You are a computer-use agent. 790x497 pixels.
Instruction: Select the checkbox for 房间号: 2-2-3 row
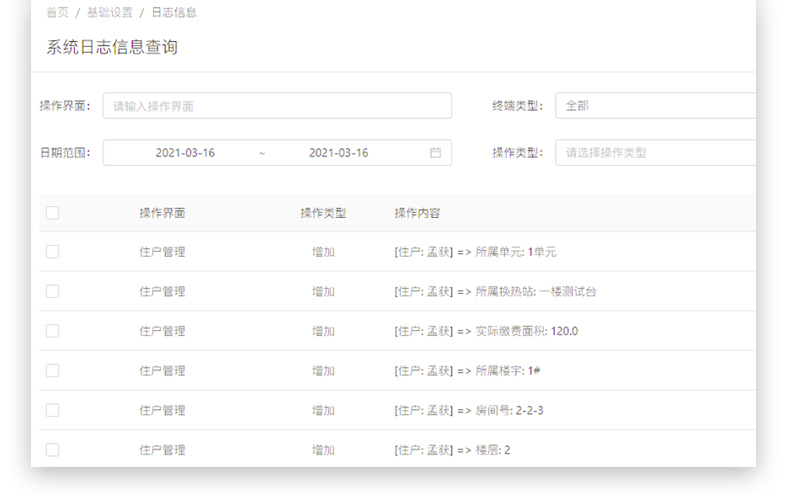pos(52,410)
